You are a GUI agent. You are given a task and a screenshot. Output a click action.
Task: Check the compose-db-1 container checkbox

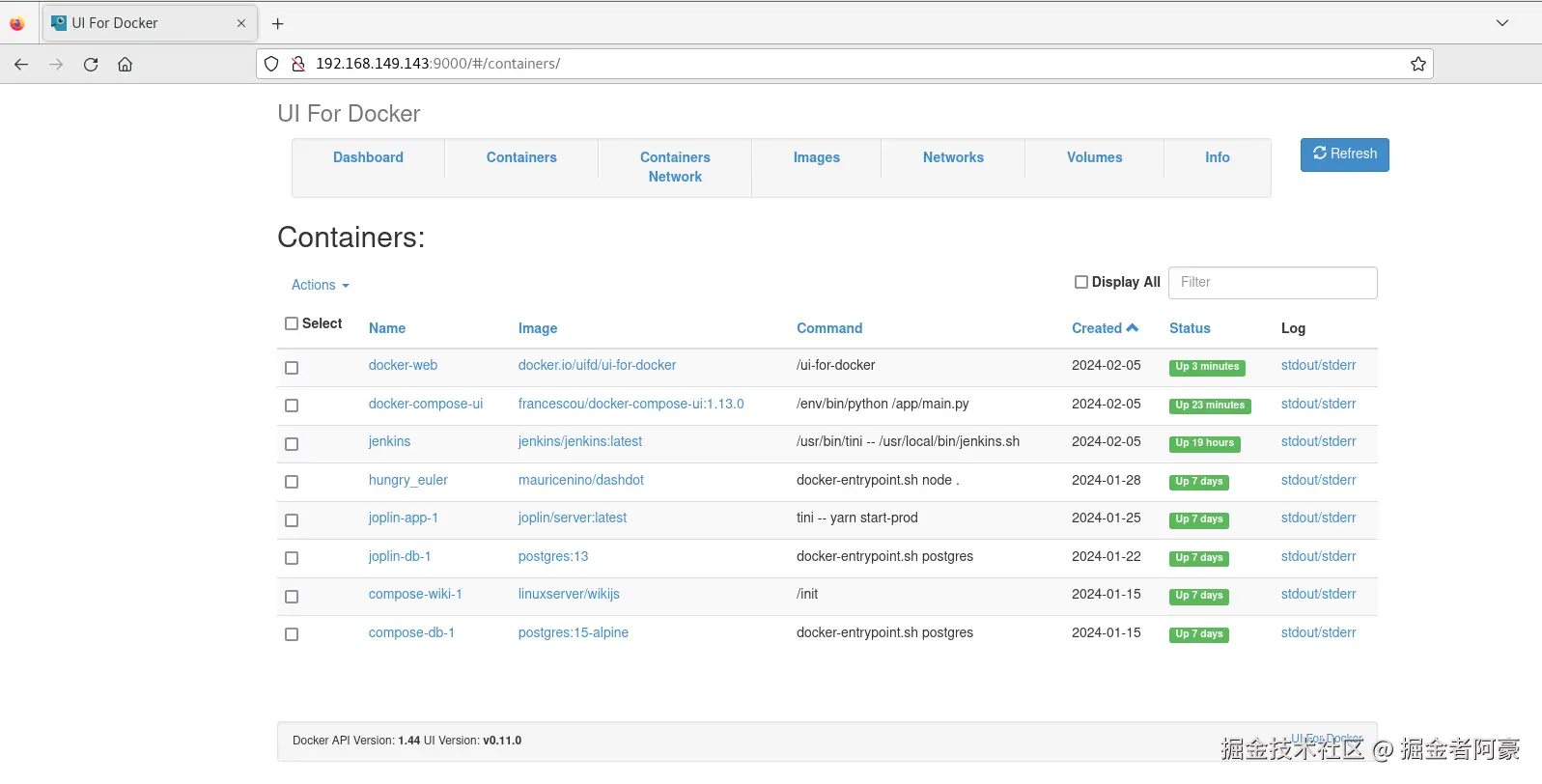click(x=292, y=634)
